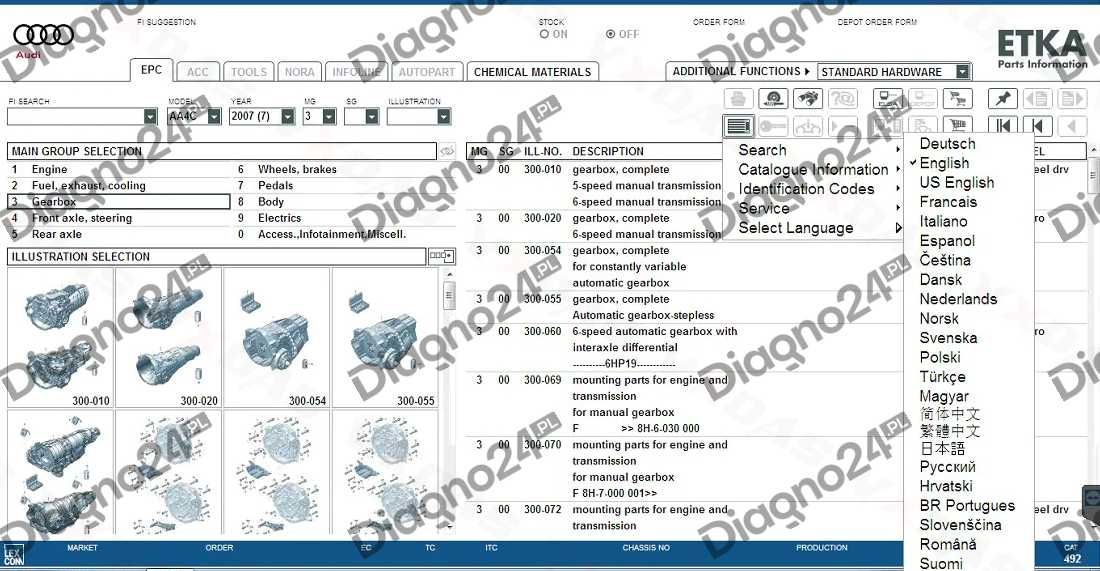Click the page-left document icon

1037,99
